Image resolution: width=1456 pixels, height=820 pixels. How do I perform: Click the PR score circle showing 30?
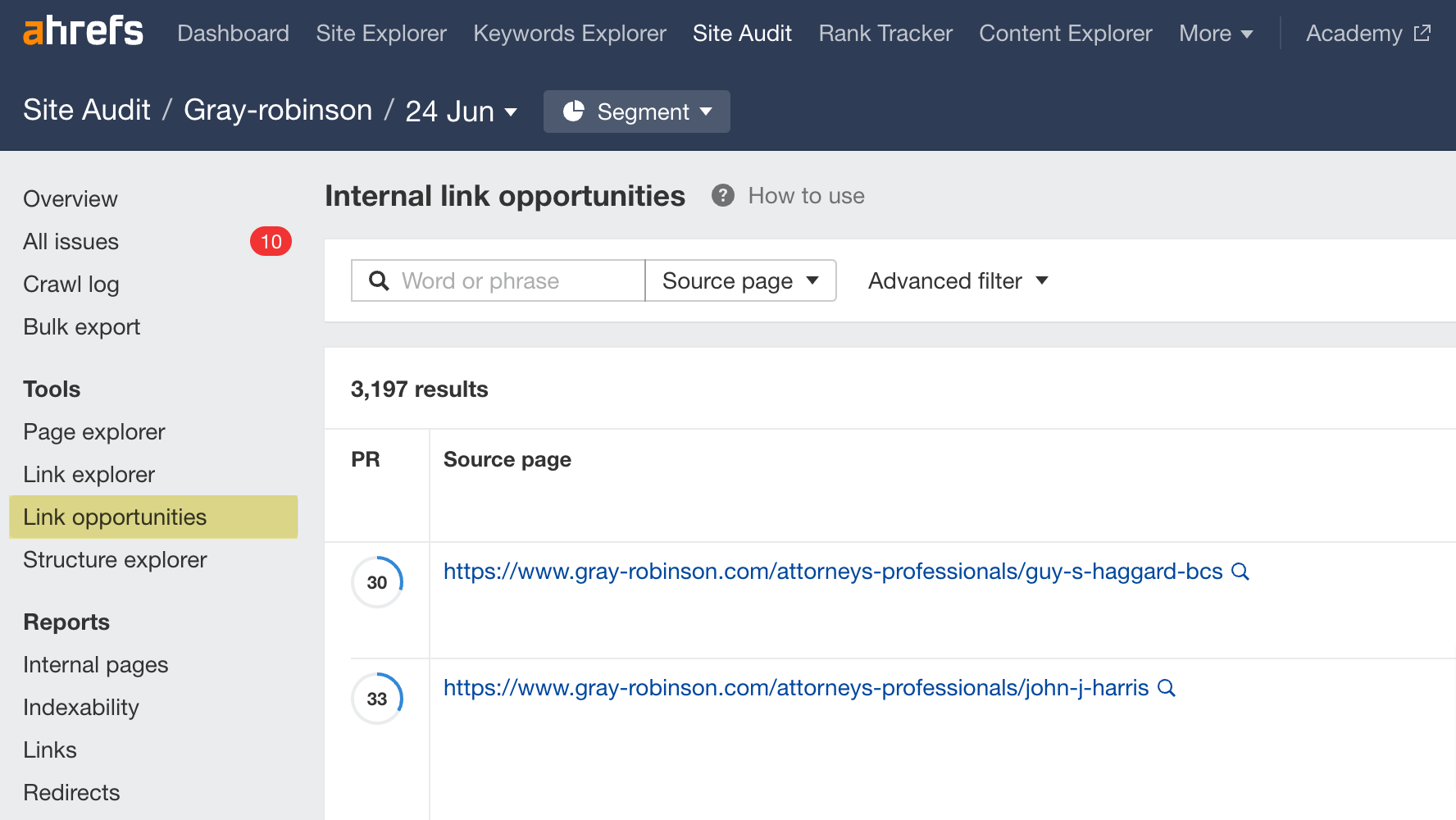click(376, 582)
